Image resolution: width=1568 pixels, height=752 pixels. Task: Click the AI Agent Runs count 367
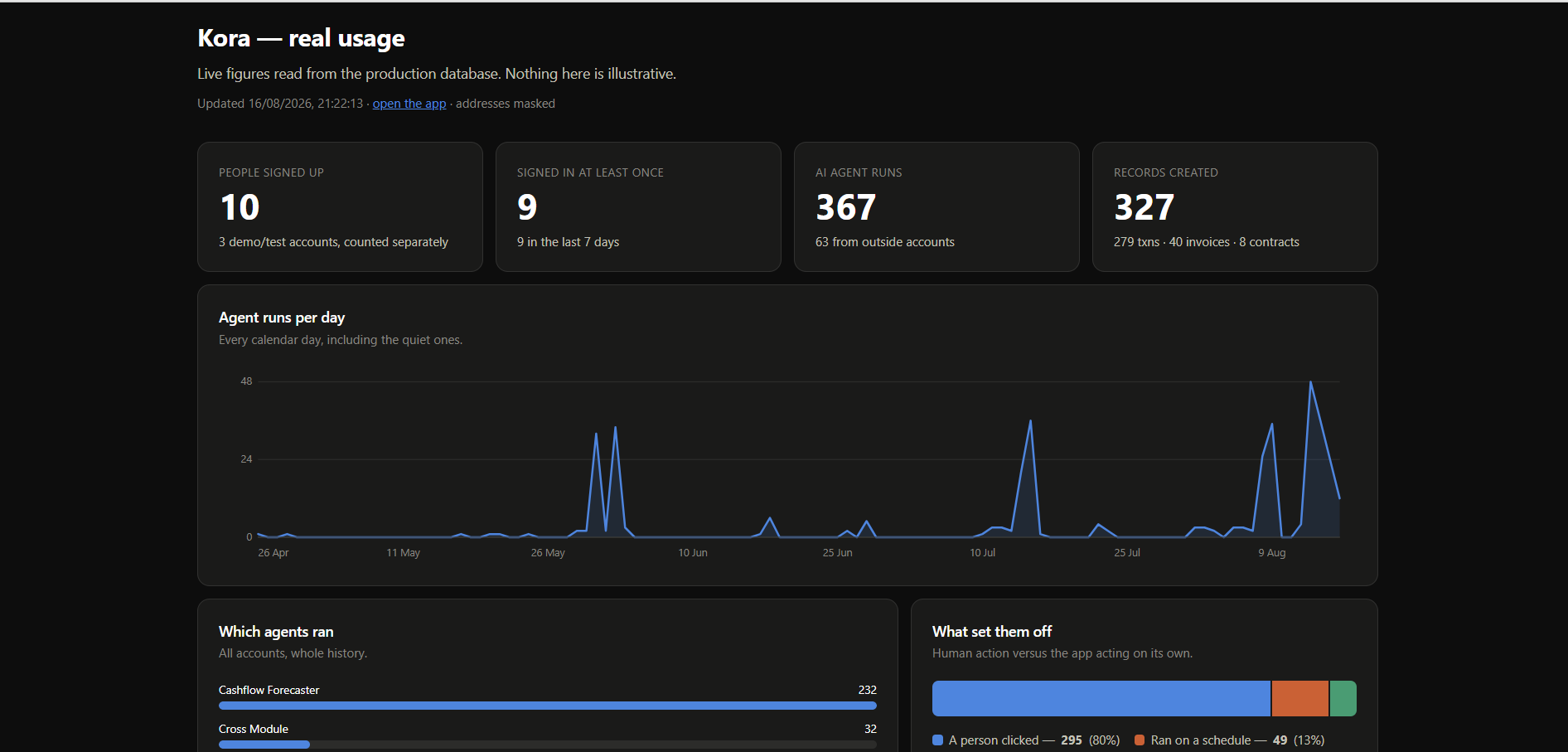click(845, 207)
